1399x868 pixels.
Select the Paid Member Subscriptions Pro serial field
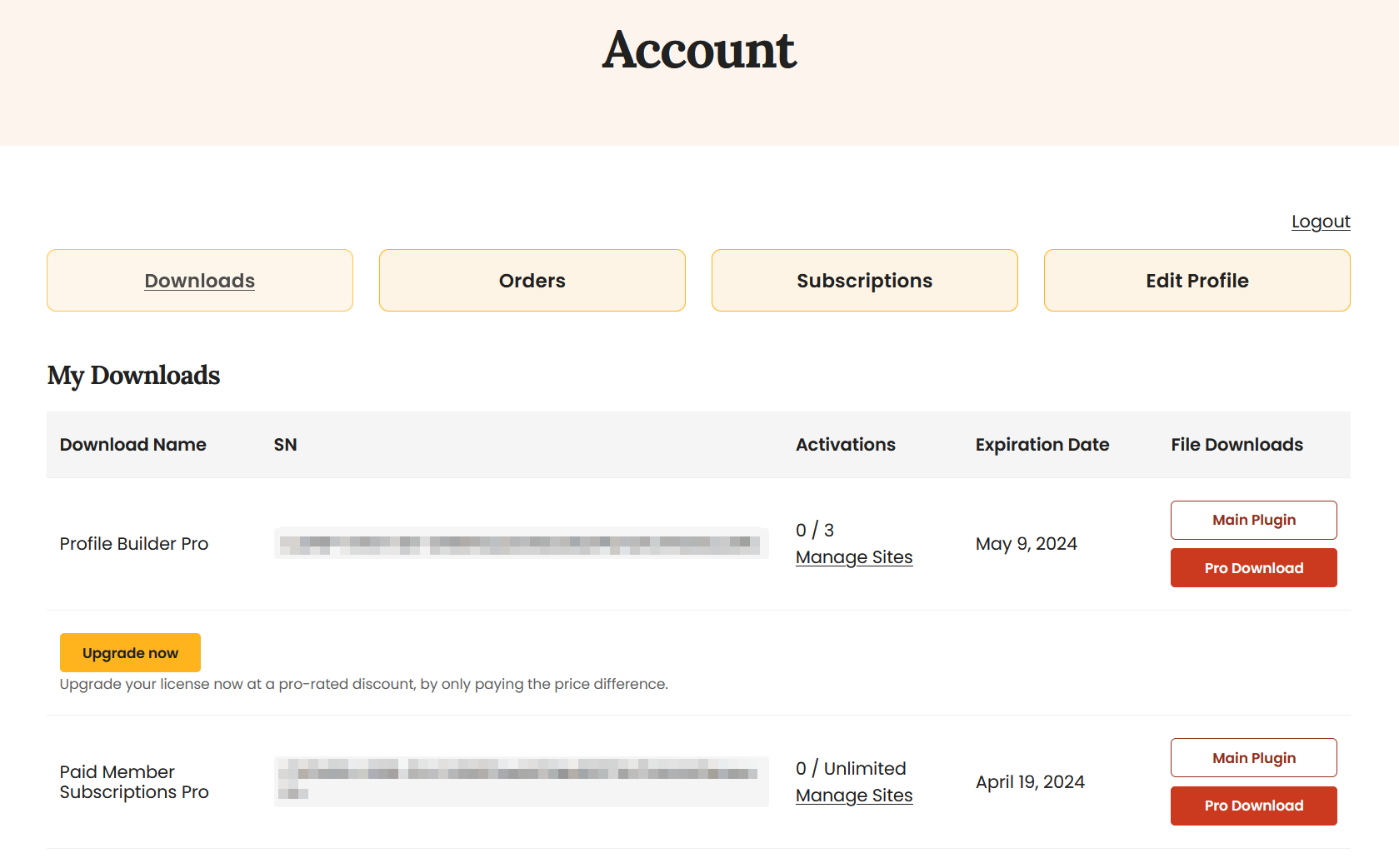click(522, 781)
